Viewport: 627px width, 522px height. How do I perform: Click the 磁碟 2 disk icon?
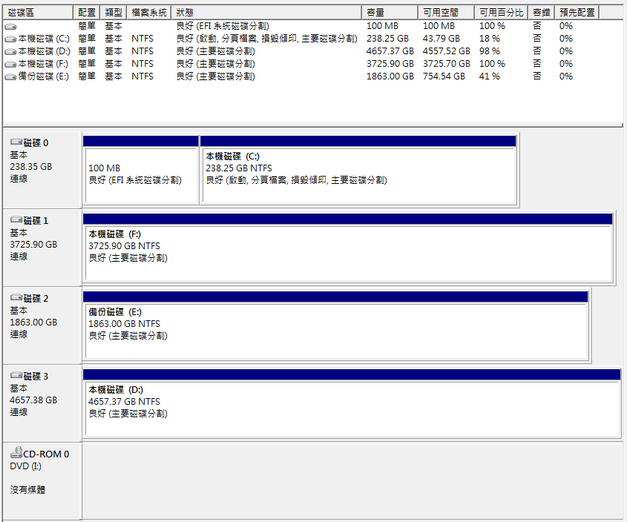pos(16,298)
